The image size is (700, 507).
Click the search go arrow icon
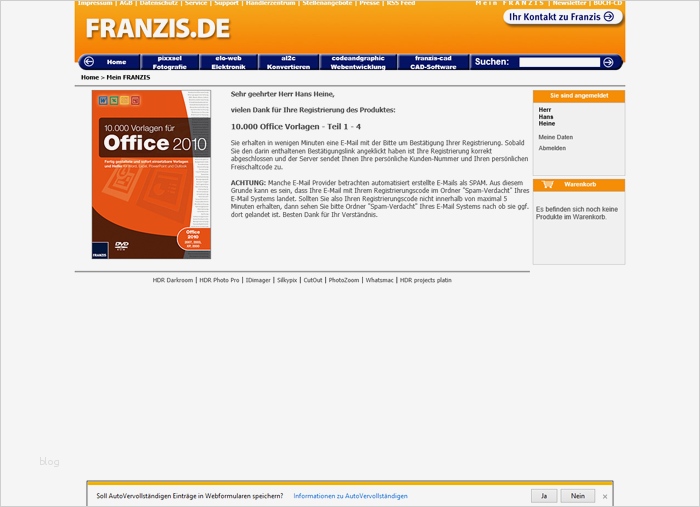[x=608, y=62]
